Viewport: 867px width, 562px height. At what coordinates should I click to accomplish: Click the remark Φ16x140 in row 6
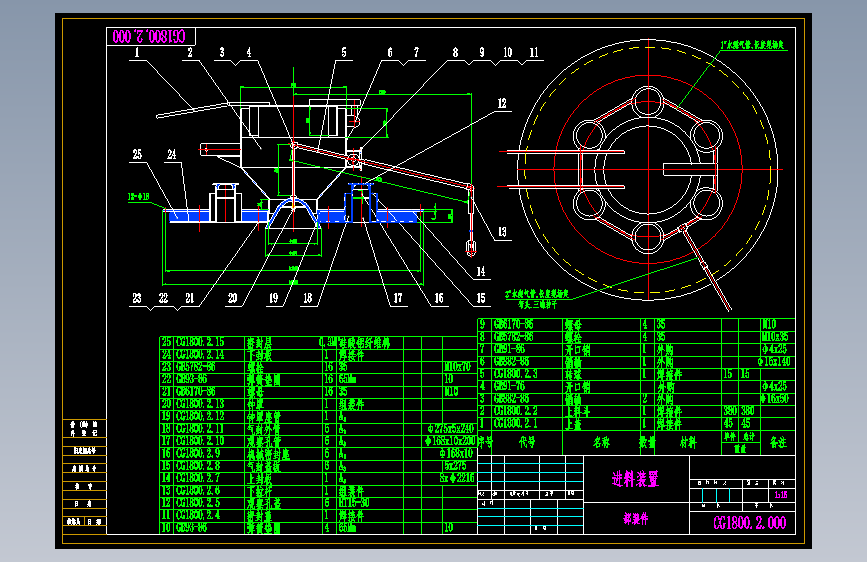point(775,362)
